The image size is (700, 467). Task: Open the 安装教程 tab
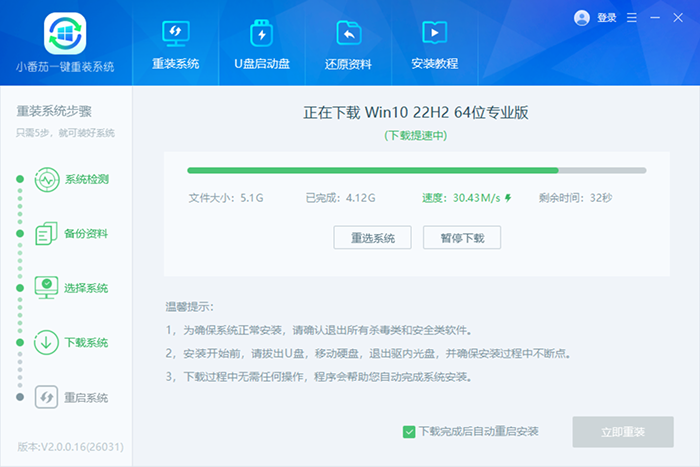click(435, 45)
